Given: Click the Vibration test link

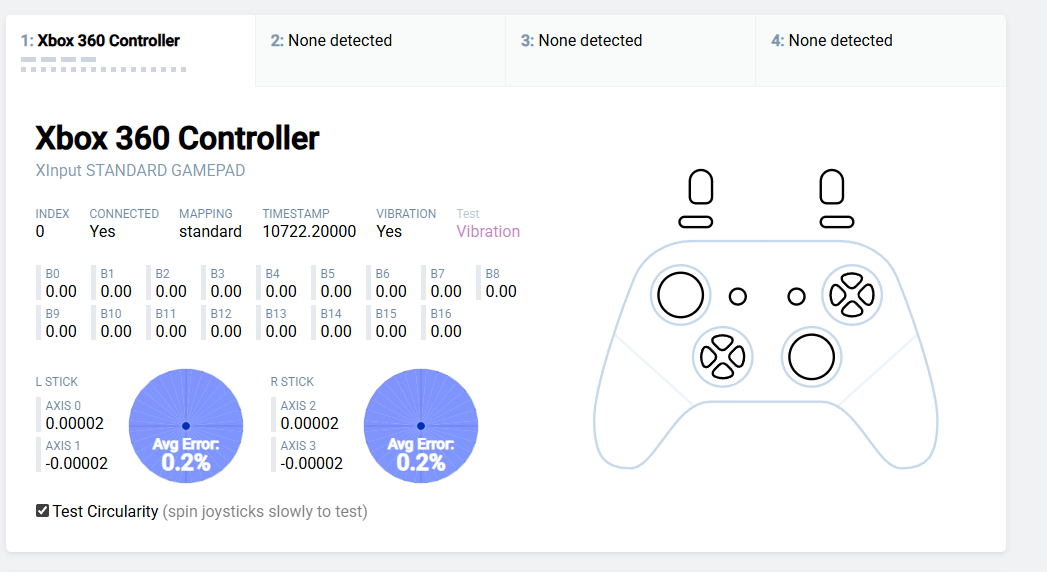Looking at the screenshot, I should [488, 232].
